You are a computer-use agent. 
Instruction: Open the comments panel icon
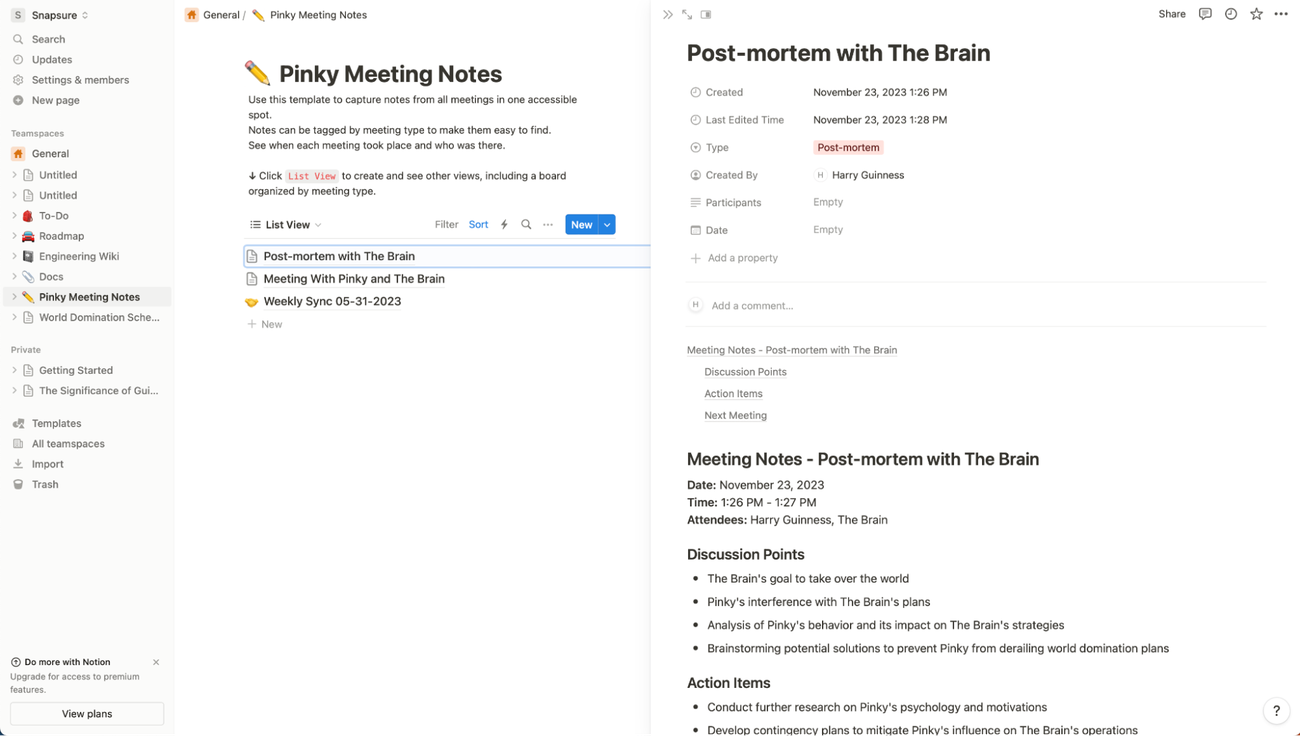[1205, 14]
